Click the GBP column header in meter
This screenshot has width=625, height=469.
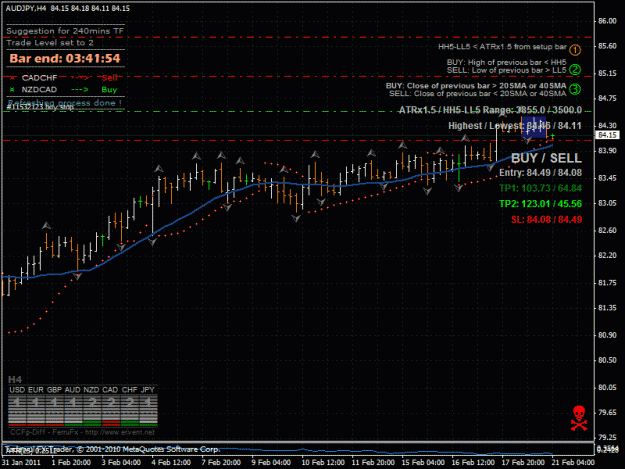(54, 390)
